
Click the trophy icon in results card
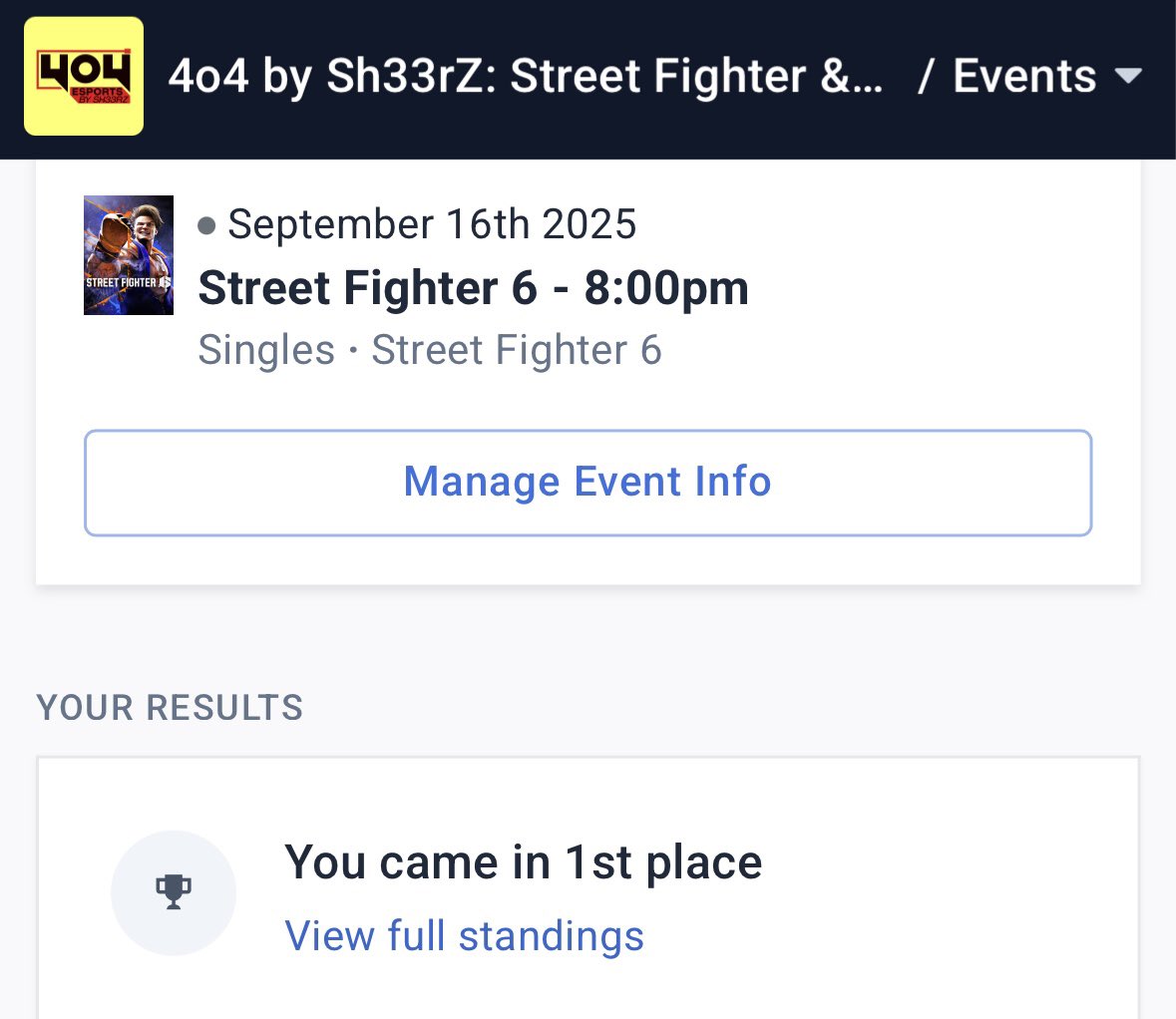pos(174,891)
